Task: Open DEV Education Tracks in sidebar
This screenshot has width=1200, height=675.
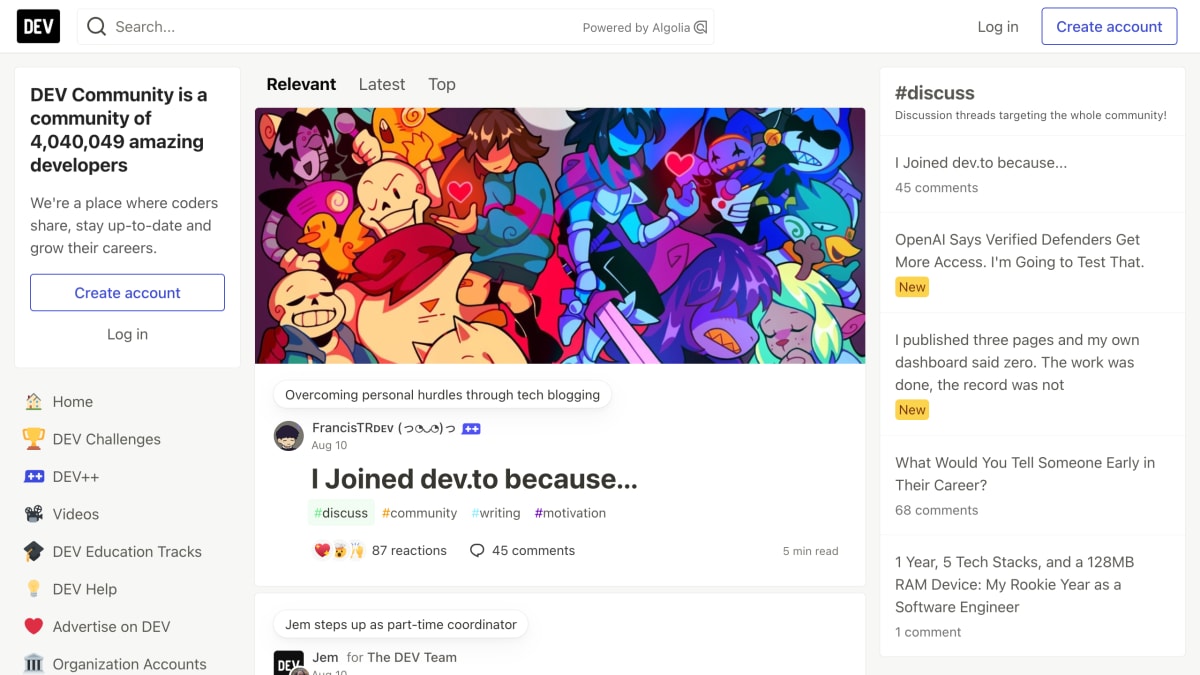Action: click(x=127, y=551)
